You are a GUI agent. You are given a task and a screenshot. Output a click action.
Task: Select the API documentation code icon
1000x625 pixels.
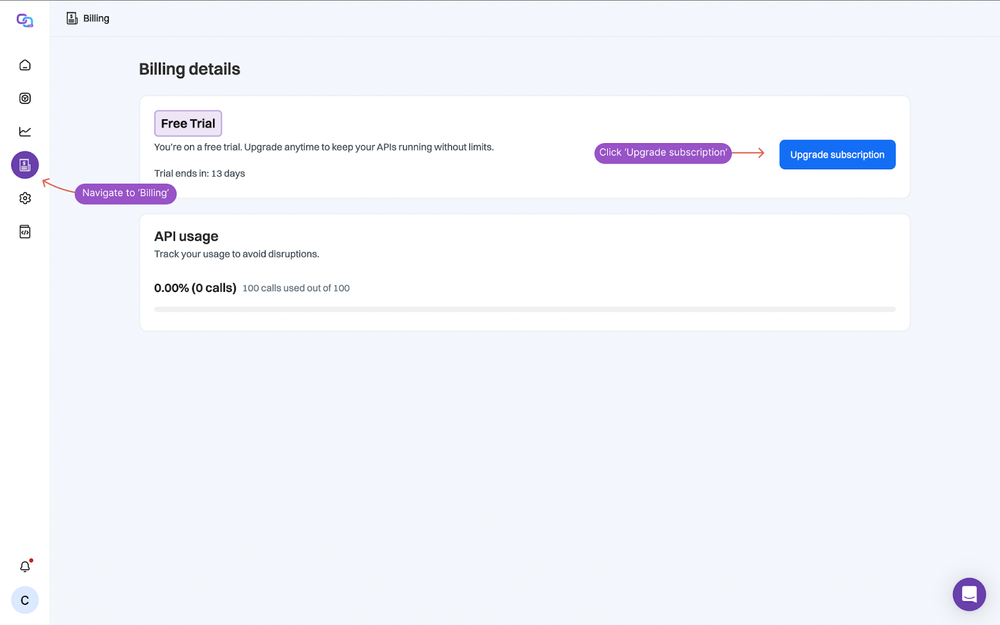click(x=24, y=231)
